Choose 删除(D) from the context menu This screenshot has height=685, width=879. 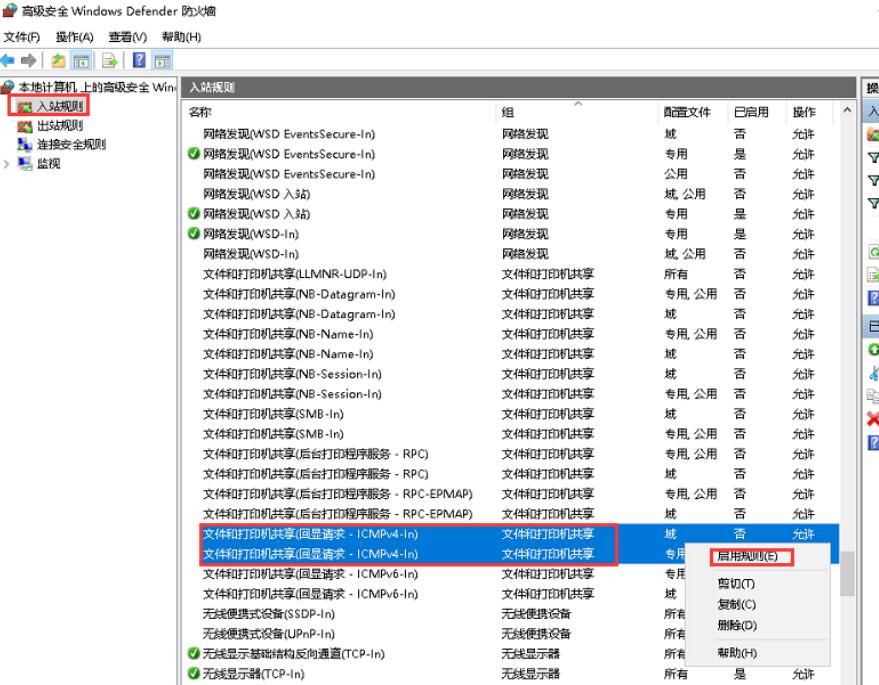pyautogui.click(x=737, y=625)
